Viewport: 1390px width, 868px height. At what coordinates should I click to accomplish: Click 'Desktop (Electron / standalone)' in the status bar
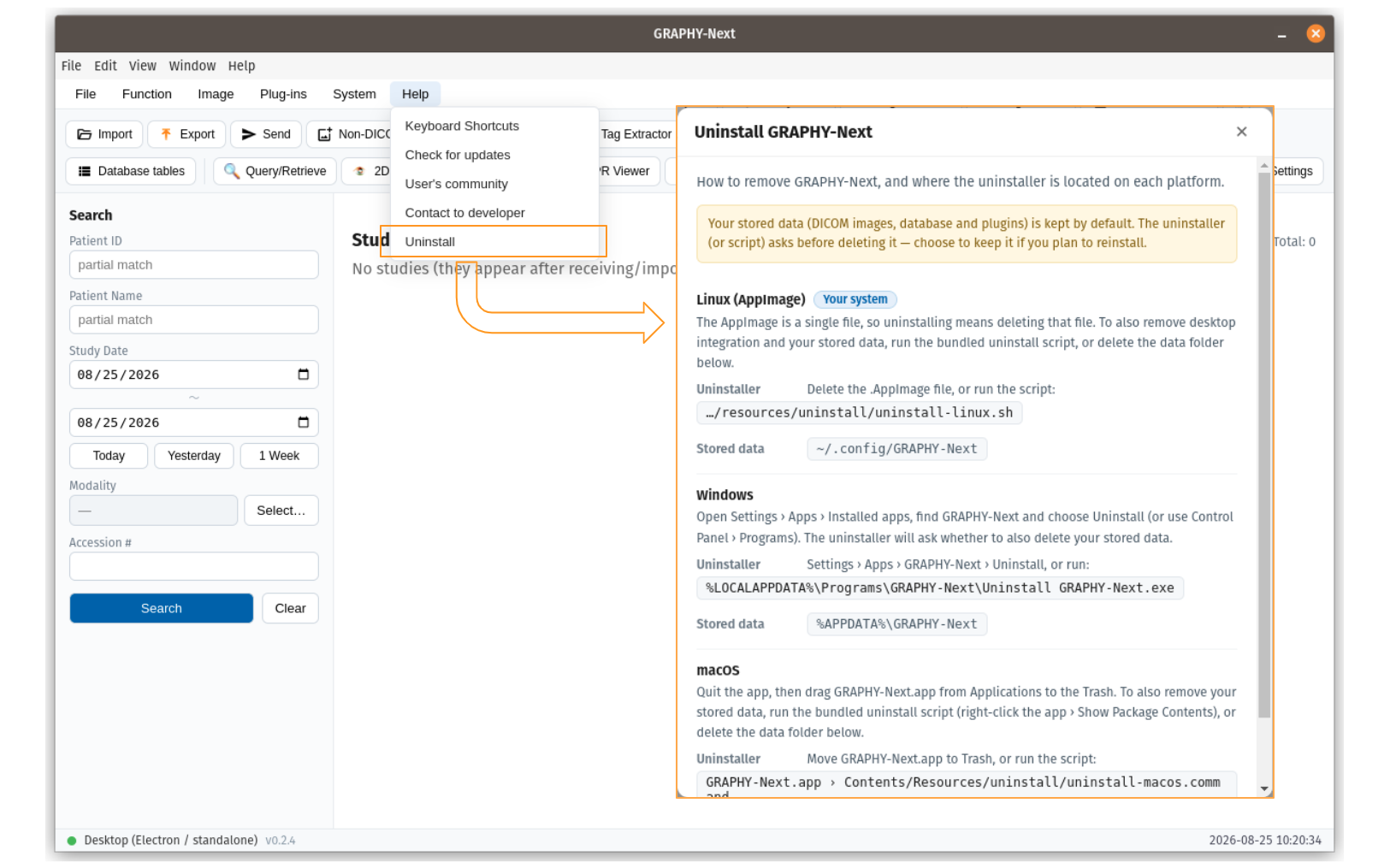tap(171, 841)
